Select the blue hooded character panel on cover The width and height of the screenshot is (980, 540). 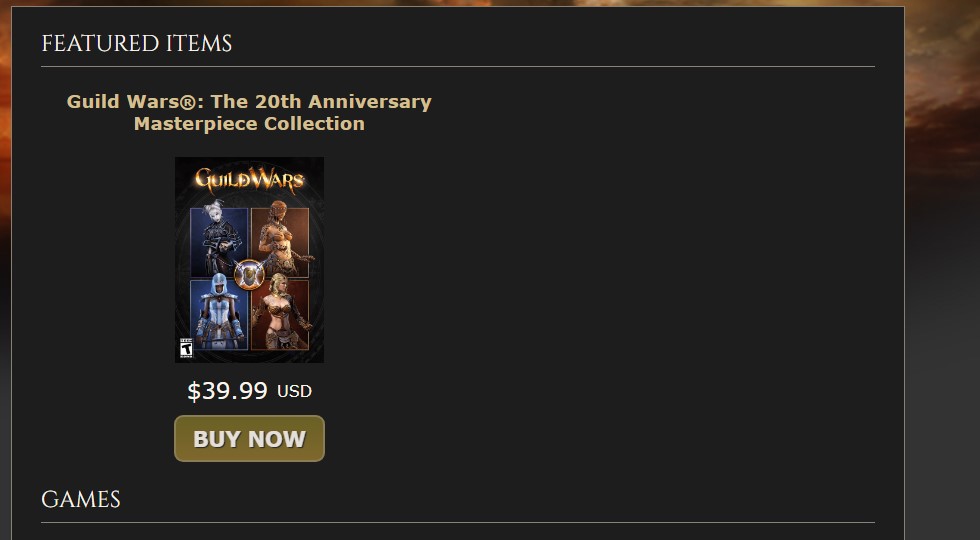click(219, 314)
